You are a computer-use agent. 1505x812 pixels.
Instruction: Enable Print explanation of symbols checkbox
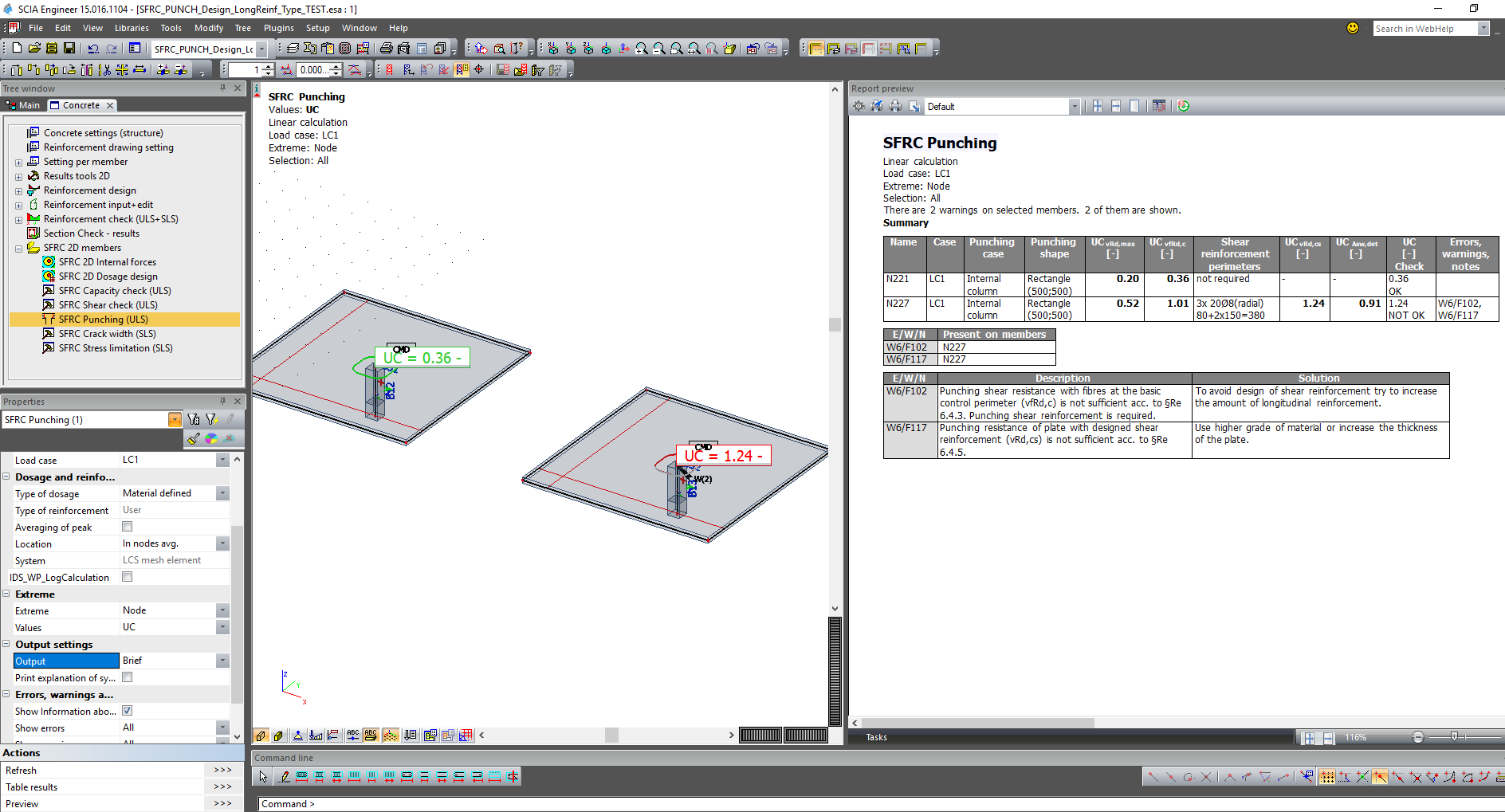tap(127, 677)
